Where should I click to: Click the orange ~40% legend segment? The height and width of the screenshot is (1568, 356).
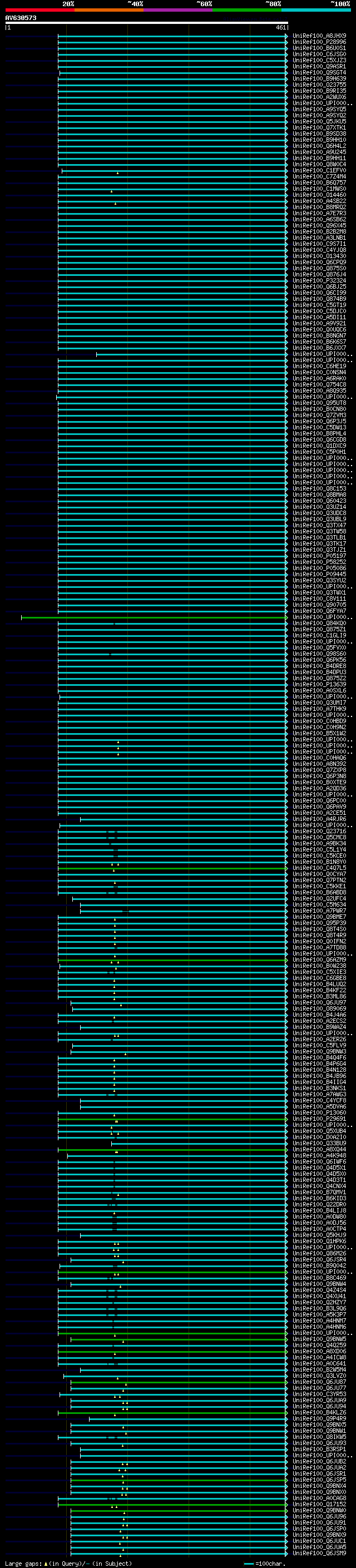(108, 10)
